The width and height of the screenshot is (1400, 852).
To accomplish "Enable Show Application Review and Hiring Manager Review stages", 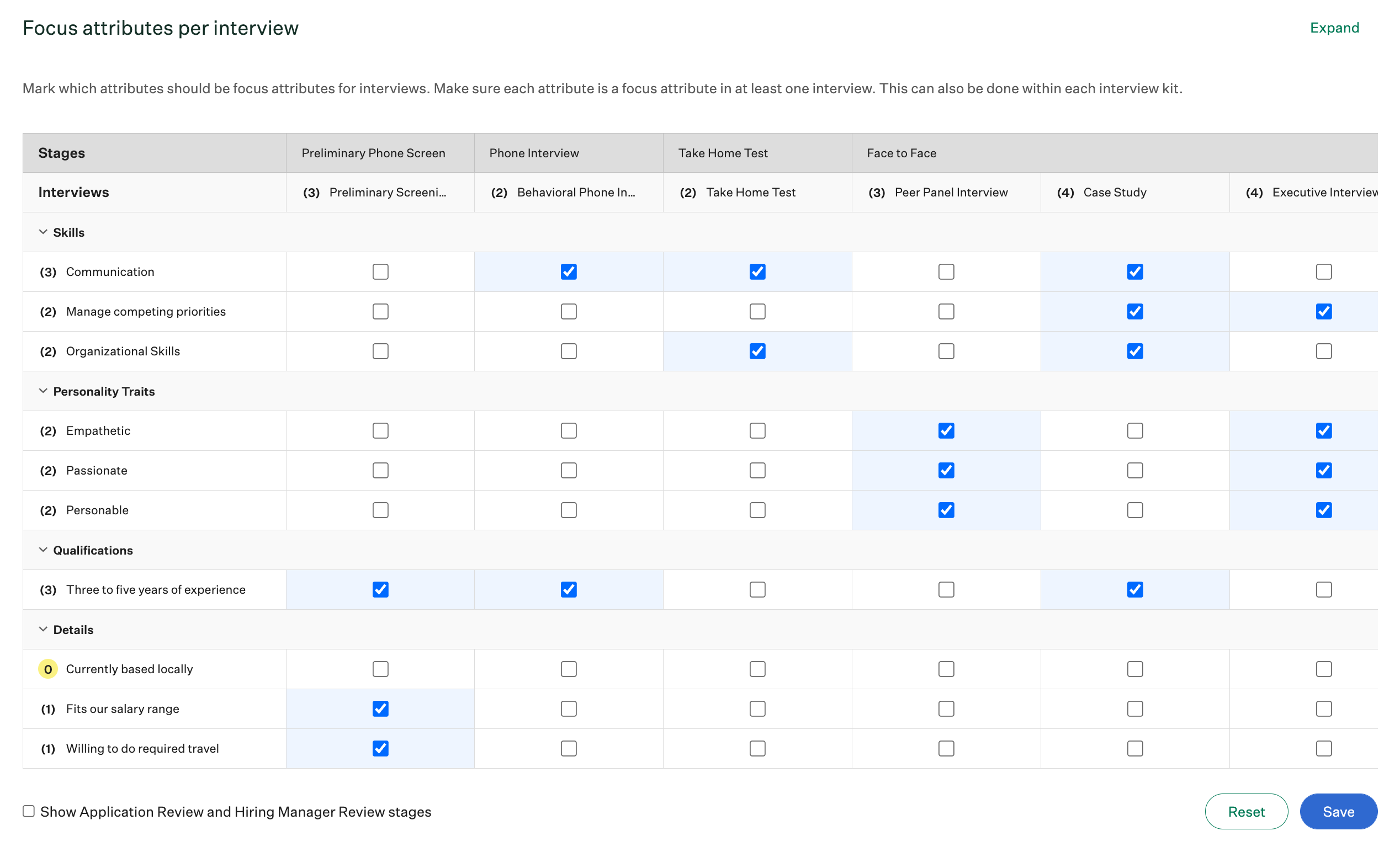I will 28,811.
